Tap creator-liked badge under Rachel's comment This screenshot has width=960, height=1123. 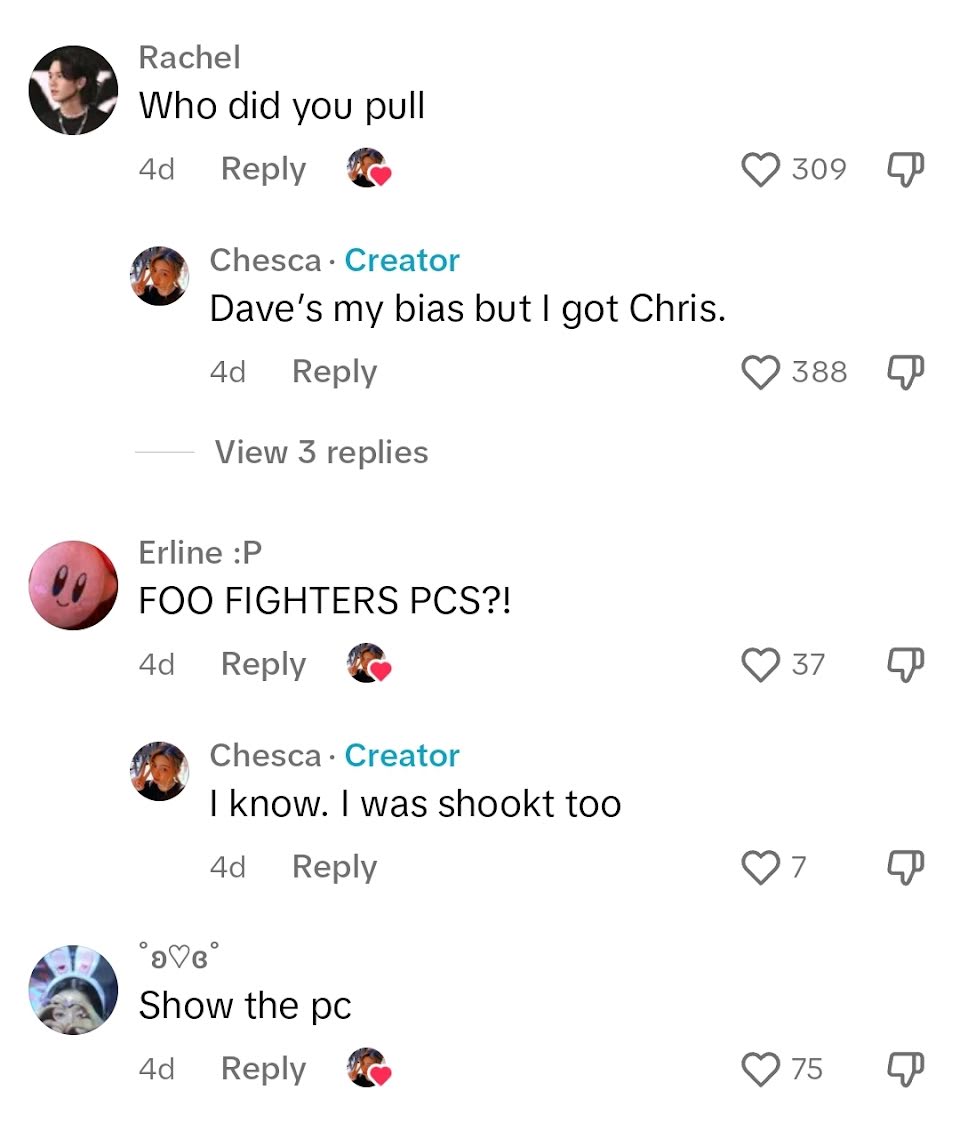369,168
